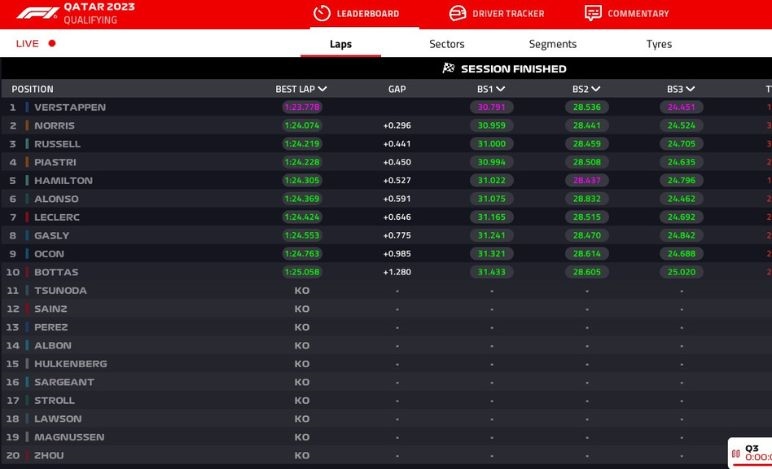The image size is (772, 469).
Task: Open the BS3 column dropdown
Action: tap(690, 89)
